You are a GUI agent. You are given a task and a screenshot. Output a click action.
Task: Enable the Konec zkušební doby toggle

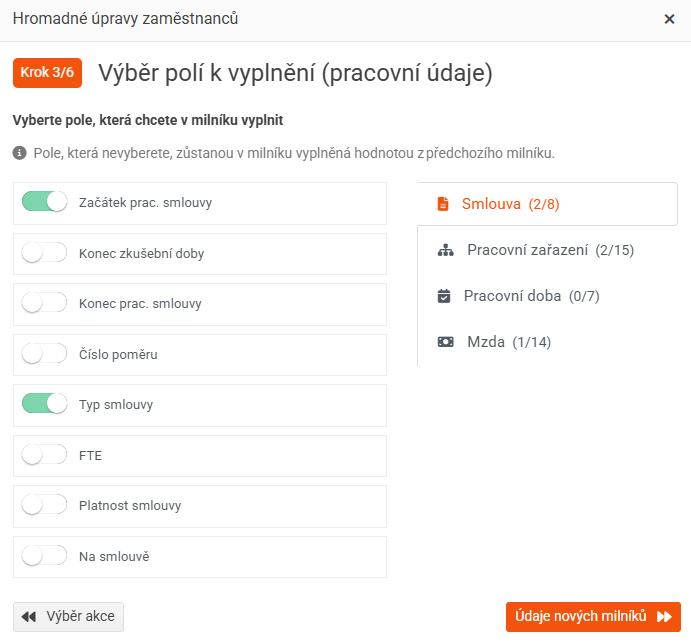[x=44, y=253]
